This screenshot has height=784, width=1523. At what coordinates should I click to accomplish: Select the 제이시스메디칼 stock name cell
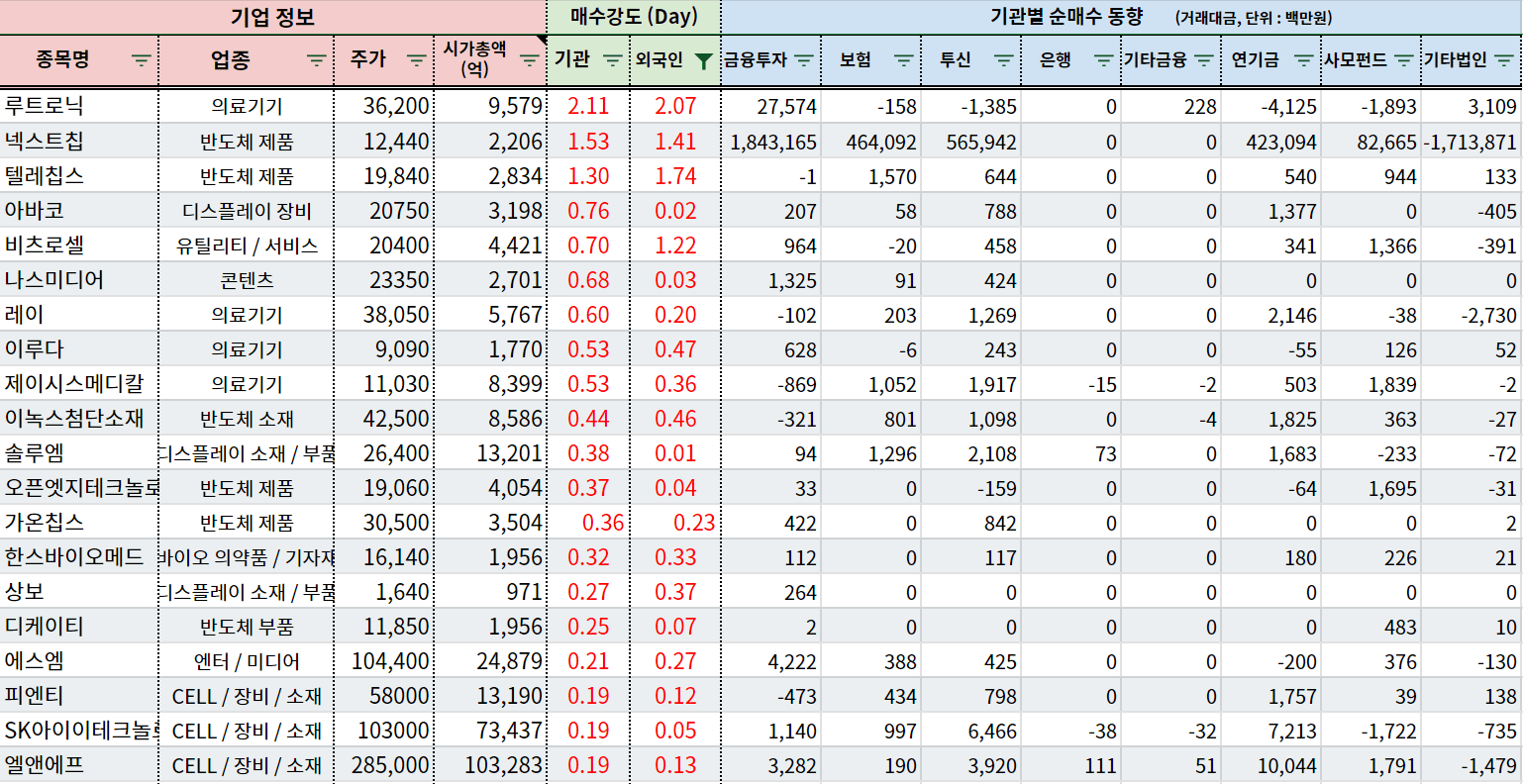pyautogui.click(x=79, y=383)
